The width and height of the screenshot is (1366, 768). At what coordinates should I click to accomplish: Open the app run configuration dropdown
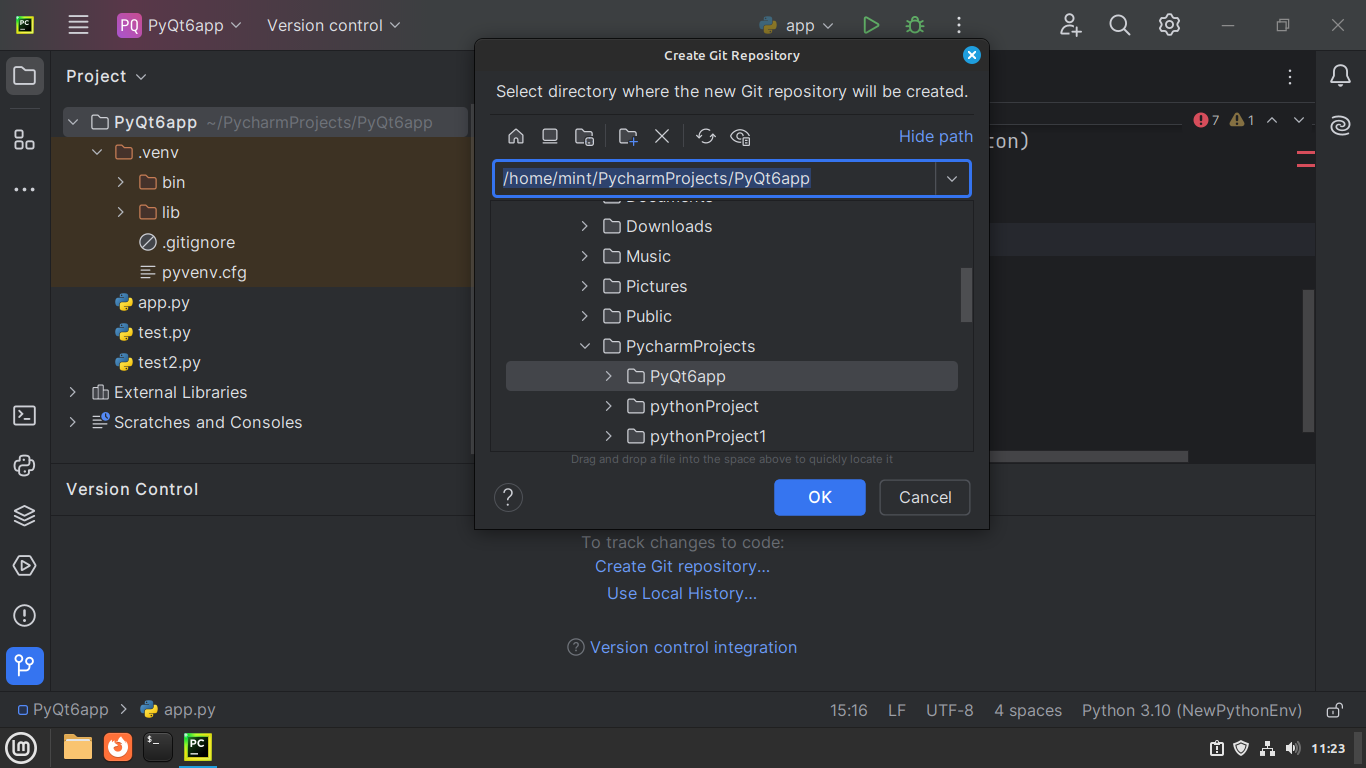pos(798,25)
